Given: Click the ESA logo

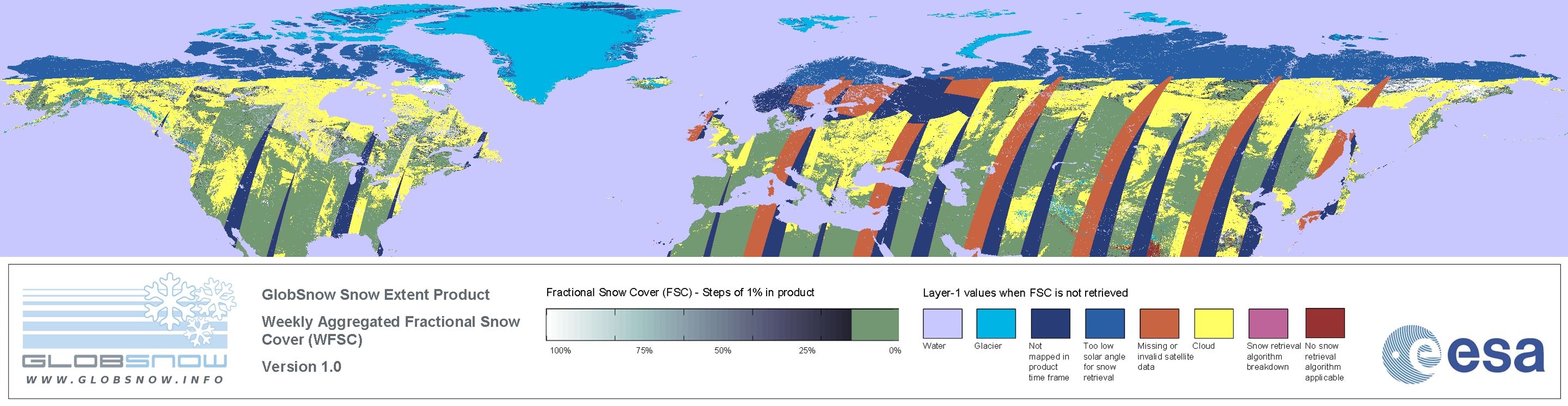Looking at the screenshot, I should [x=1463, y=354].
